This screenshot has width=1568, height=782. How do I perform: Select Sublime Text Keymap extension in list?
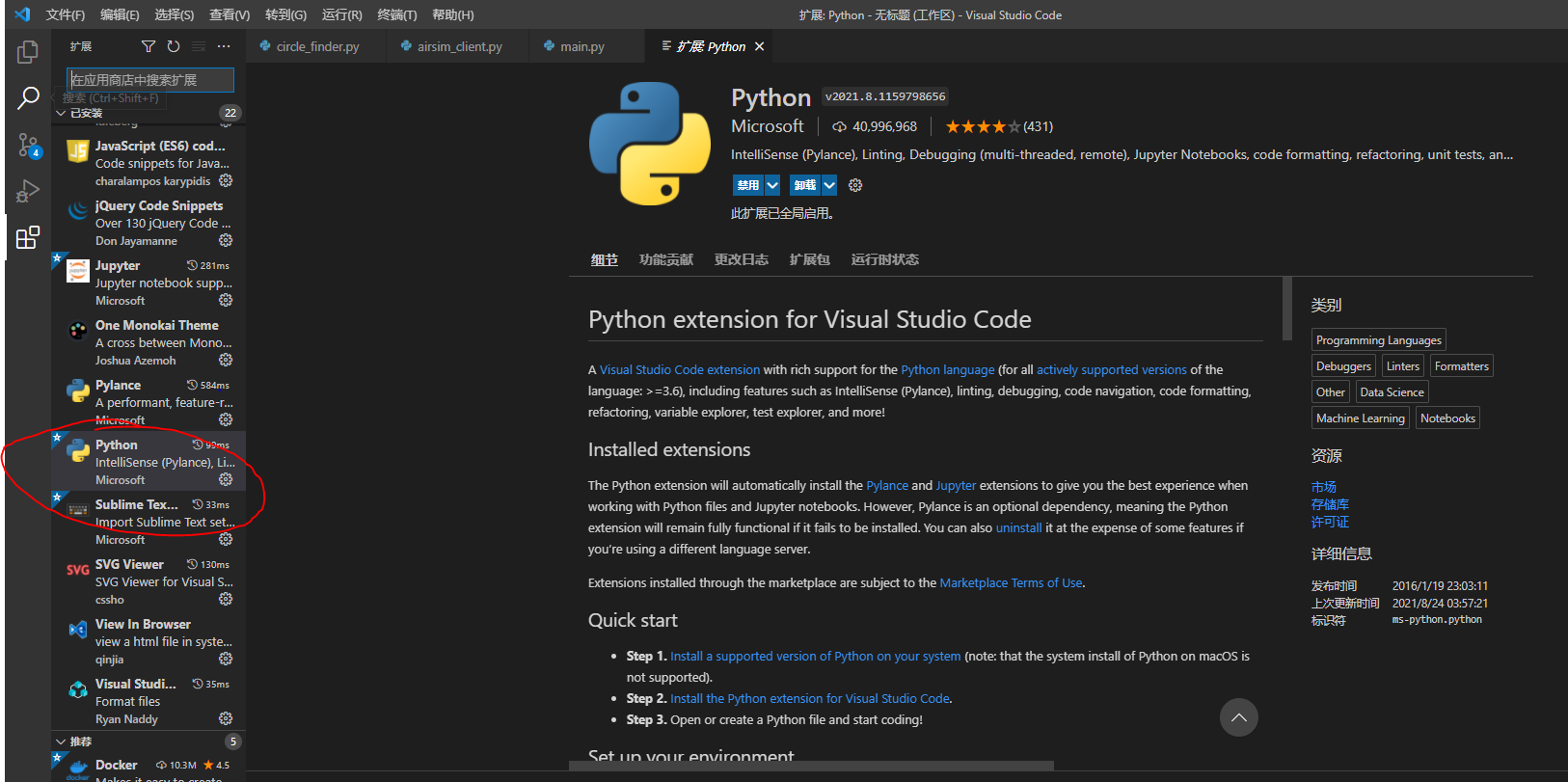pyautogui.click(x=149, y=522)
